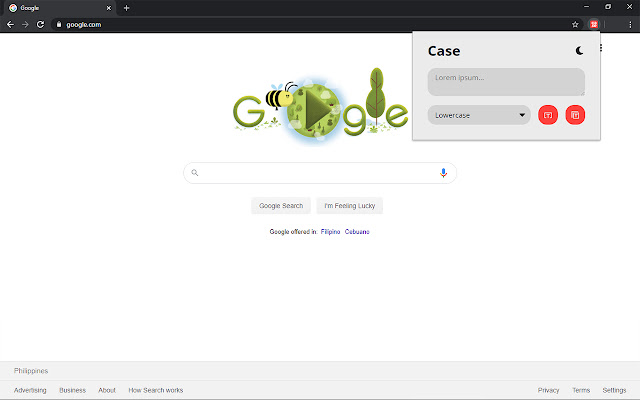Switch language to Filipino

330,231
